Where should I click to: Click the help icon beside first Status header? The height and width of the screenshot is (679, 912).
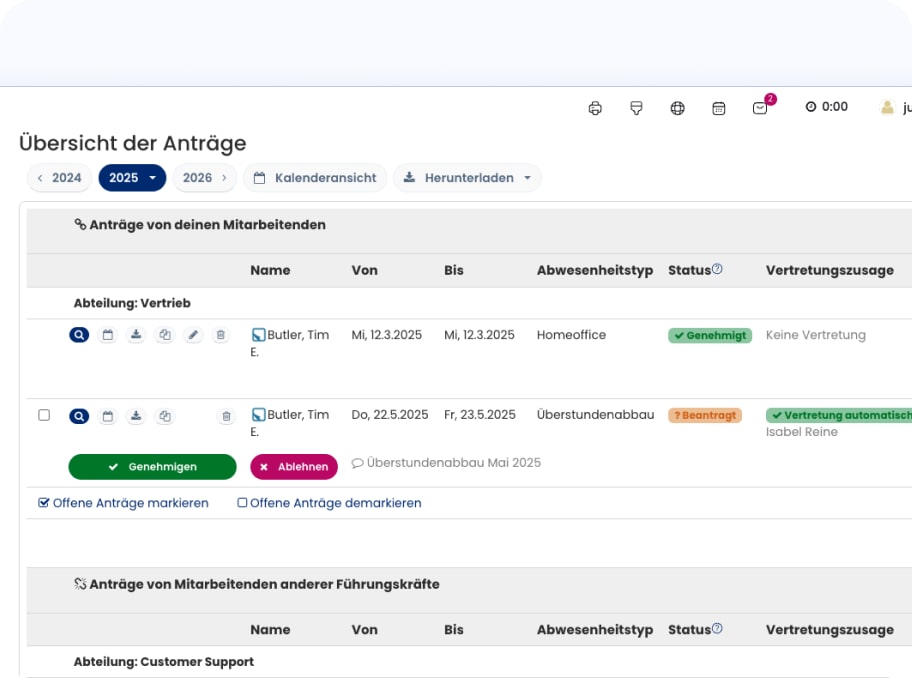(x=717, y=269)
